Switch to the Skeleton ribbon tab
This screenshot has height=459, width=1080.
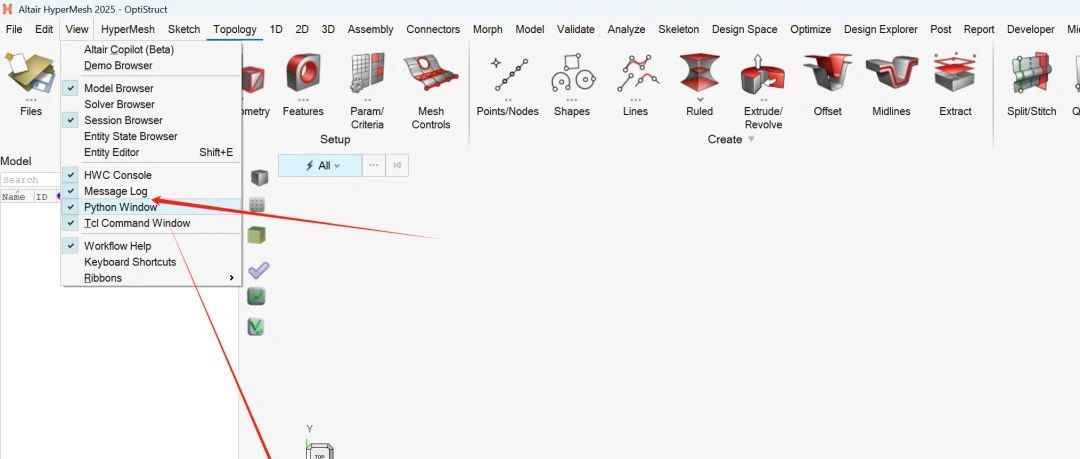(x=678, y=30)
